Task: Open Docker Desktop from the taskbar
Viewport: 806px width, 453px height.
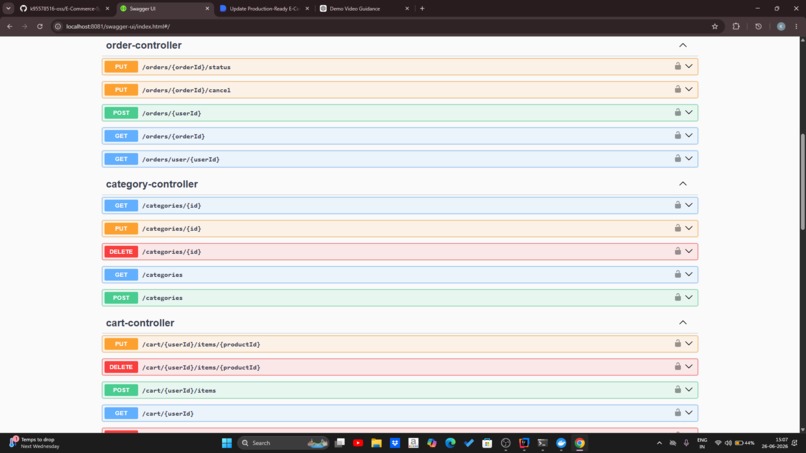Action: [x=561, y=443]
